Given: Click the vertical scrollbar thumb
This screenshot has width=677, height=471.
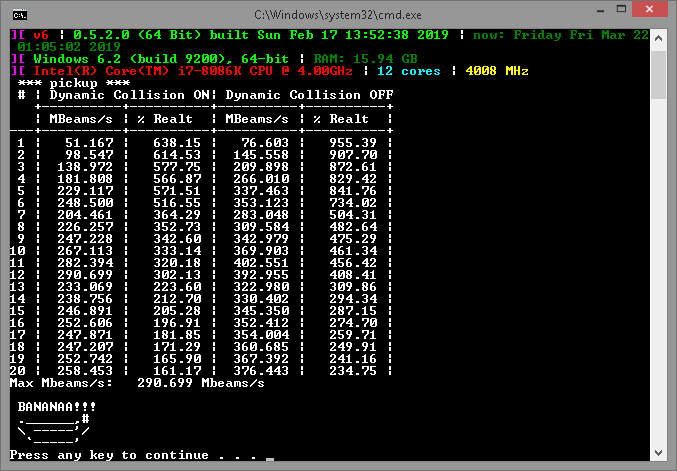Looking at the screenshot, I should [x=658, y=75].
